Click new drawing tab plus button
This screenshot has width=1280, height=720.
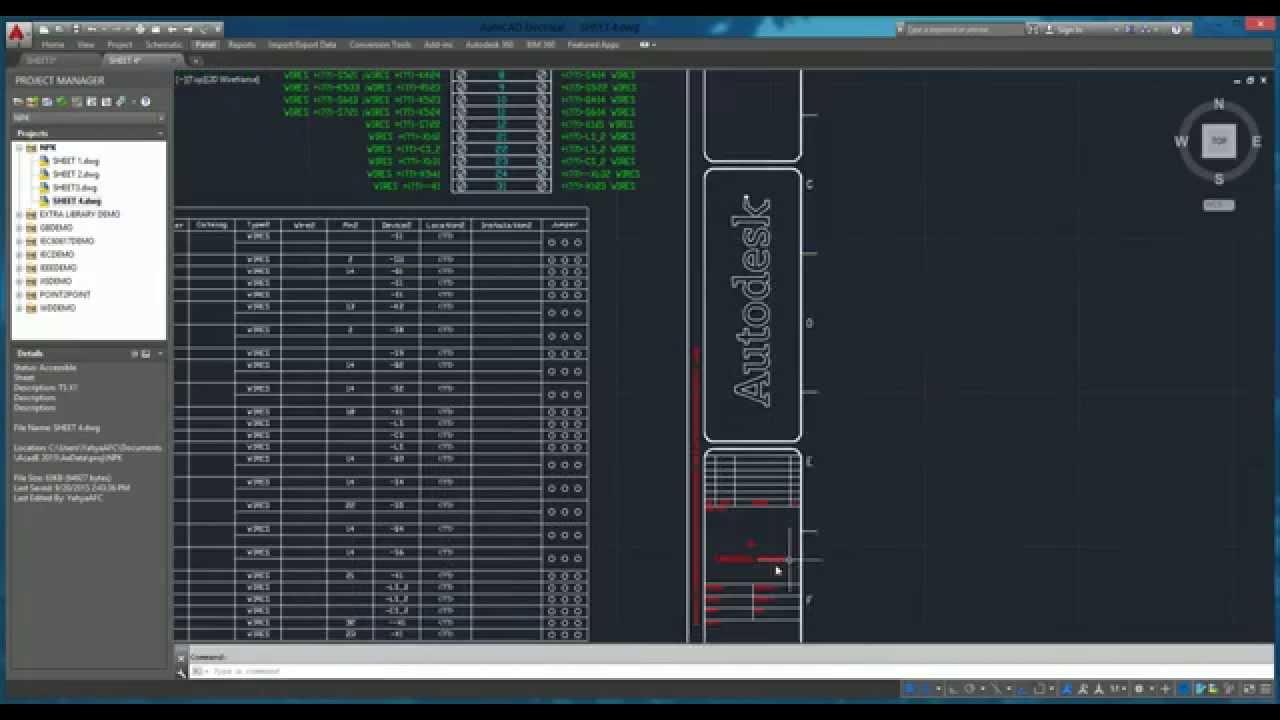coord(196,61)
